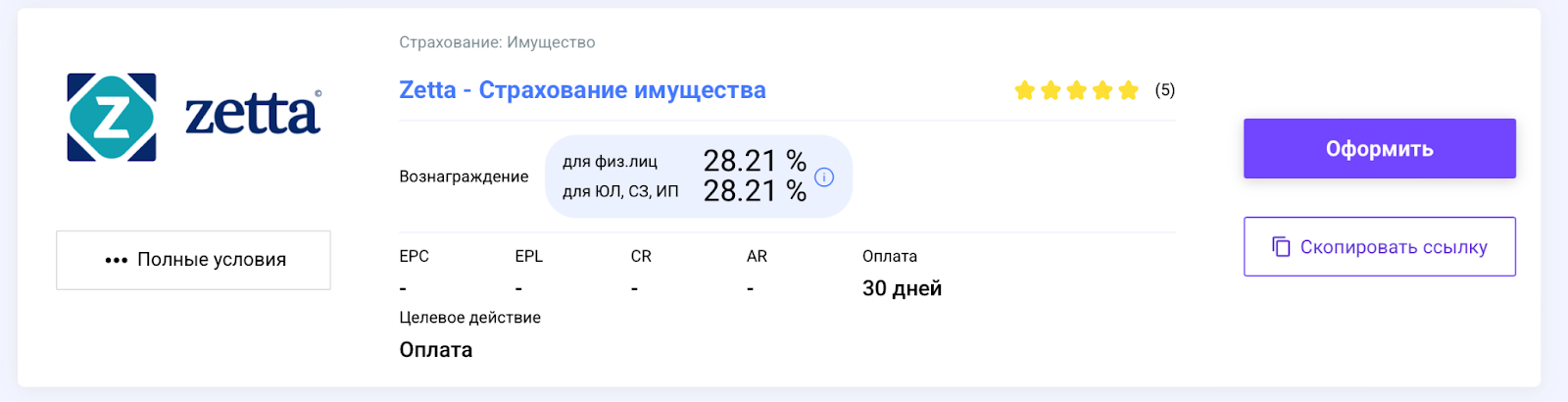Image resolution: width=1568 pixels, height=402 pixels.
Task: Click the second rating star
Action: pos(1051,90)
